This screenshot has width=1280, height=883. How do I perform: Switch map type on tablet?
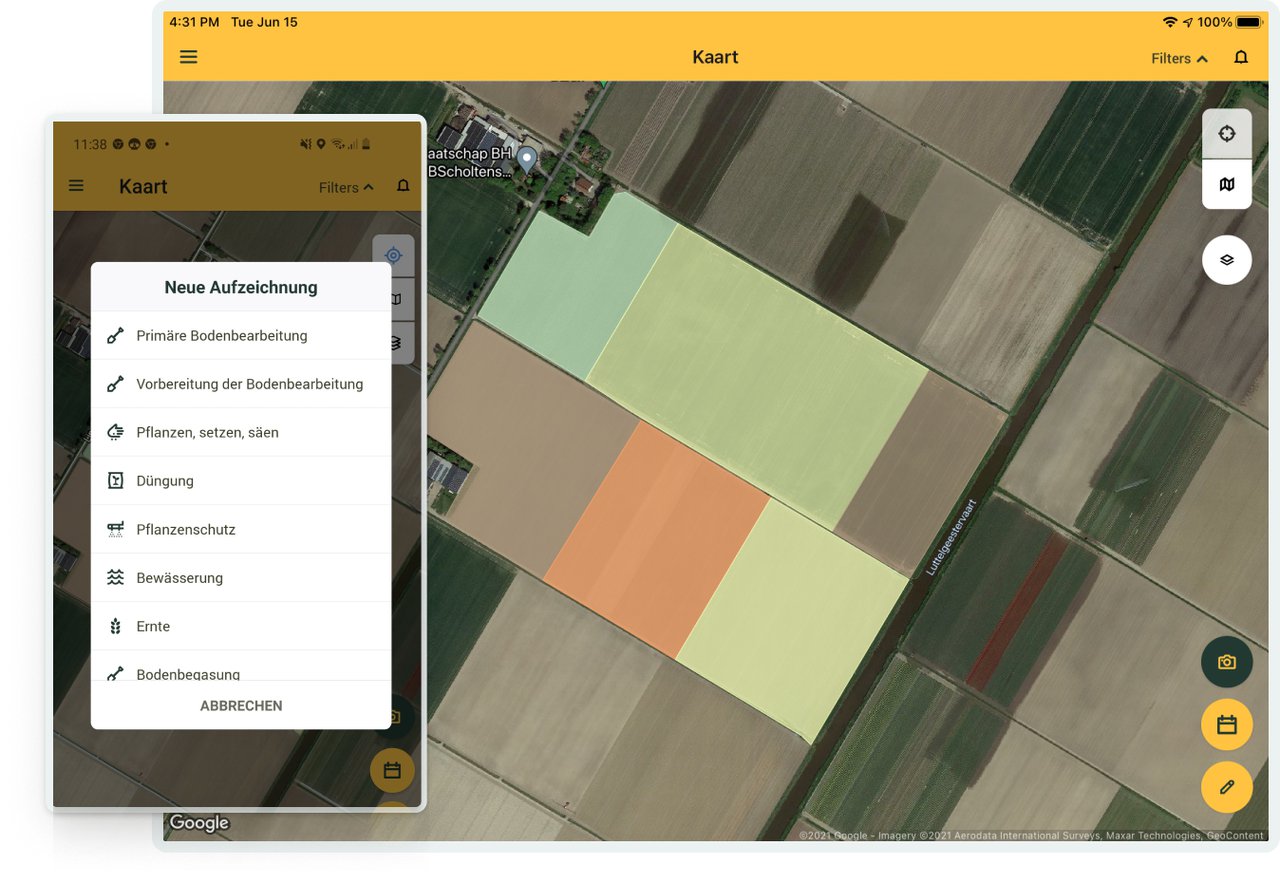1227,184
